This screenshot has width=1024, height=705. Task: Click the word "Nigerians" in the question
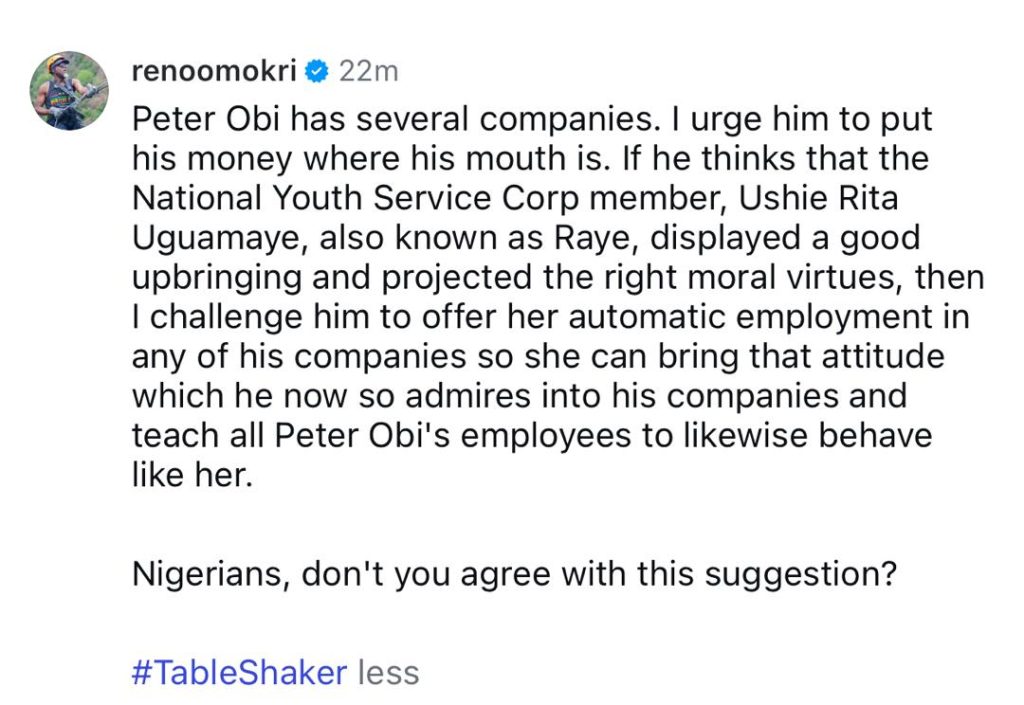point(210,575)
